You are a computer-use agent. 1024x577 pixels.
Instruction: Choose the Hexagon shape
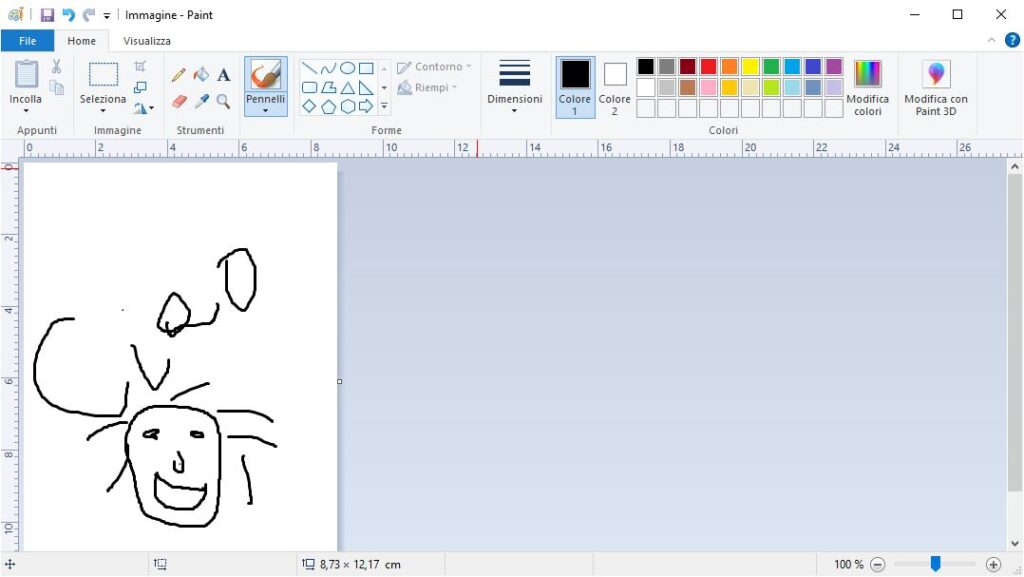(347, 106)
